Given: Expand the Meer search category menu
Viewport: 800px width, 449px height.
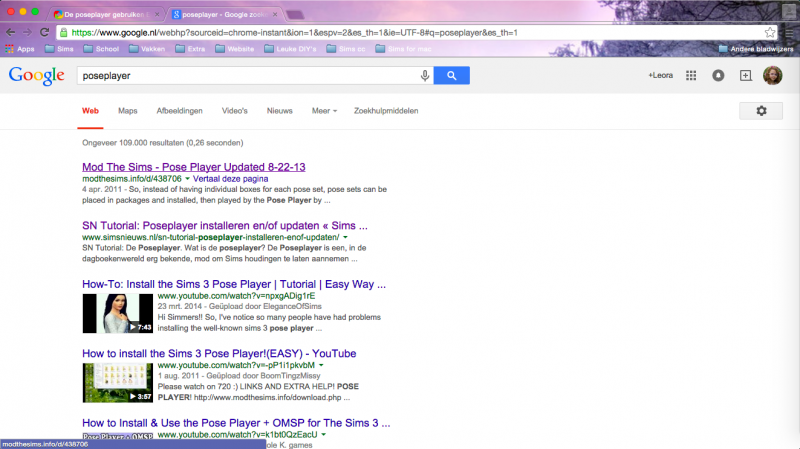Looking at the screenshot, I should coord(324,111).
